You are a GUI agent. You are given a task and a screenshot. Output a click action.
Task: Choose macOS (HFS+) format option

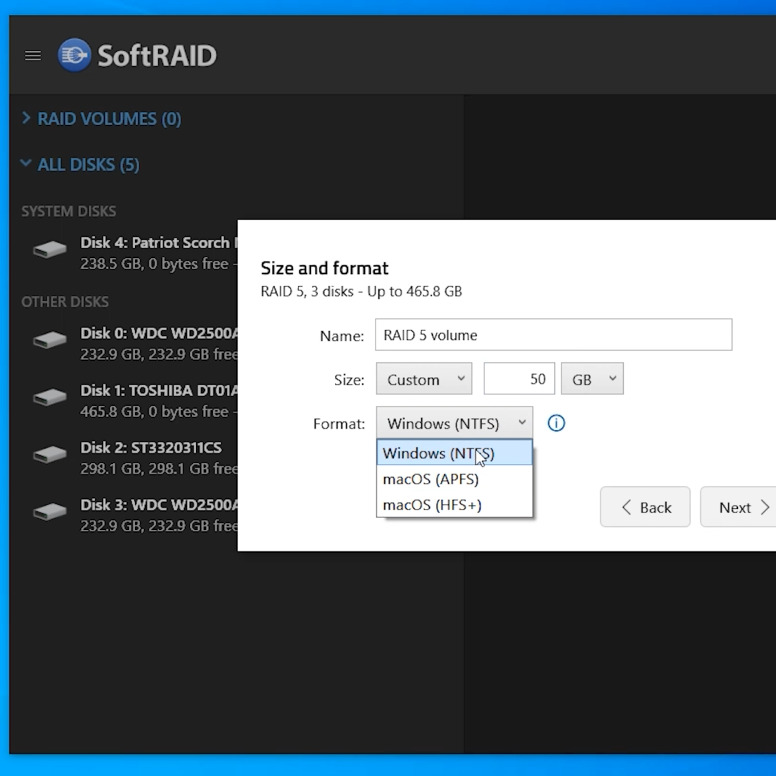click(454, 505)
